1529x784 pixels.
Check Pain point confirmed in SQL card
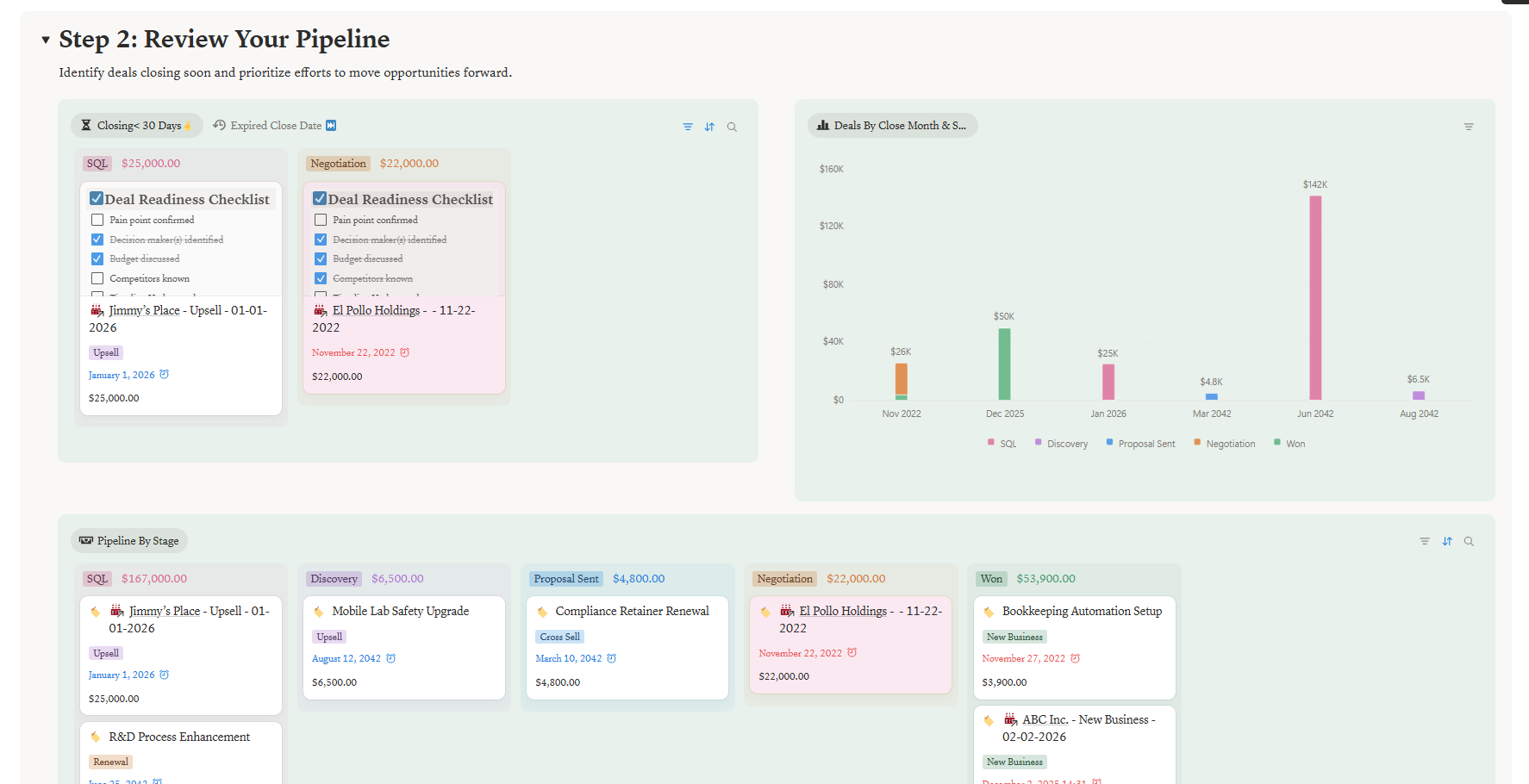pyautogui.click(x=97, y=220)
